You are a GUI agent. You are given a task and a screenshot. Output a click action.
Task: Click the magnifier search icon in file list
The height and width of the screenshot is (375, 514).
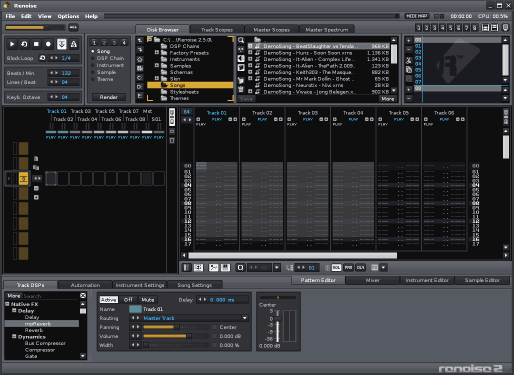click(241, 40)
